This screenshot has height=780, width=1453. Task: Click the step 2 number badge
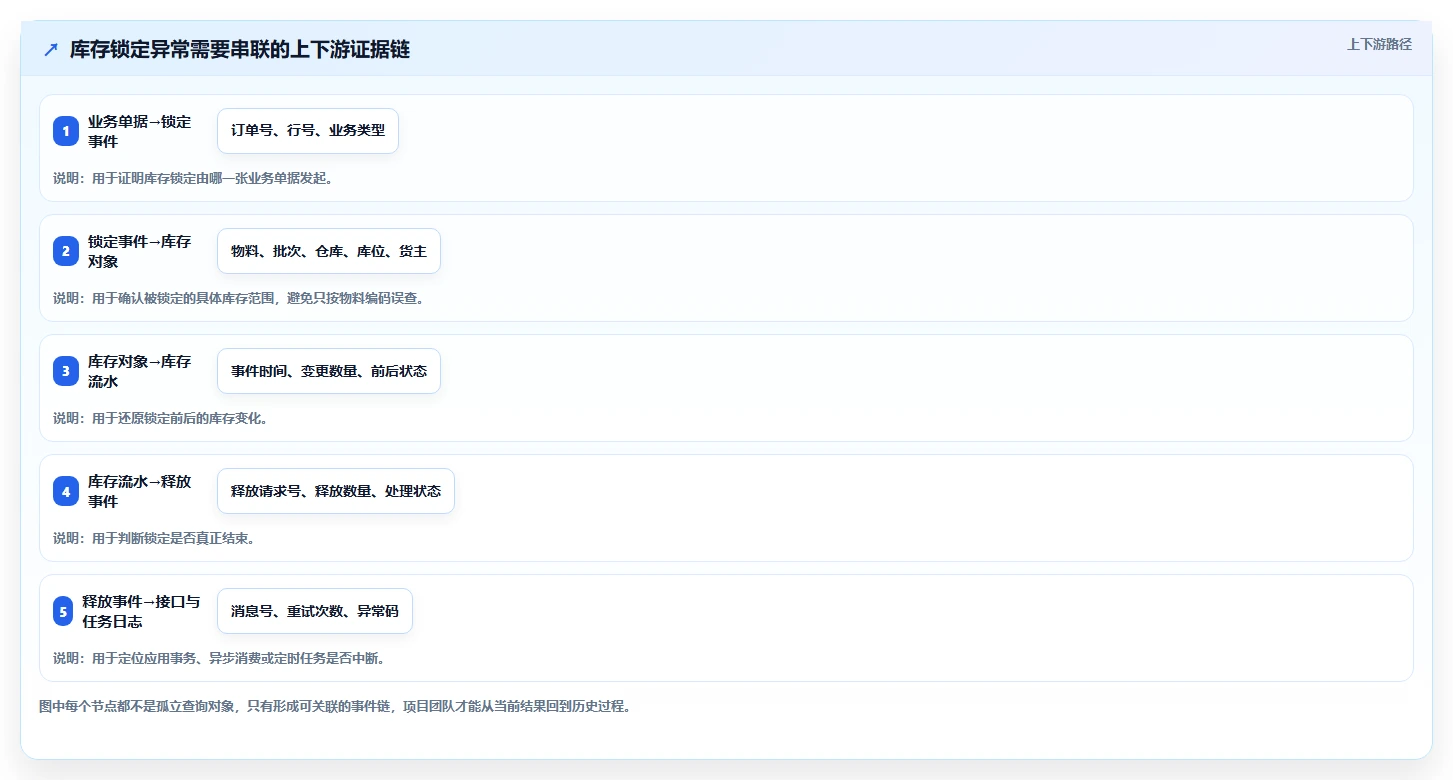pos(66,251)
